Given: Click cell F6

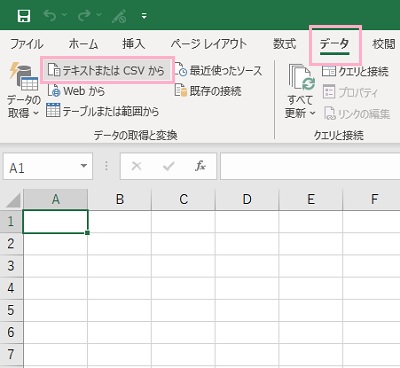Looking at the screenshot, I should 371,332.
